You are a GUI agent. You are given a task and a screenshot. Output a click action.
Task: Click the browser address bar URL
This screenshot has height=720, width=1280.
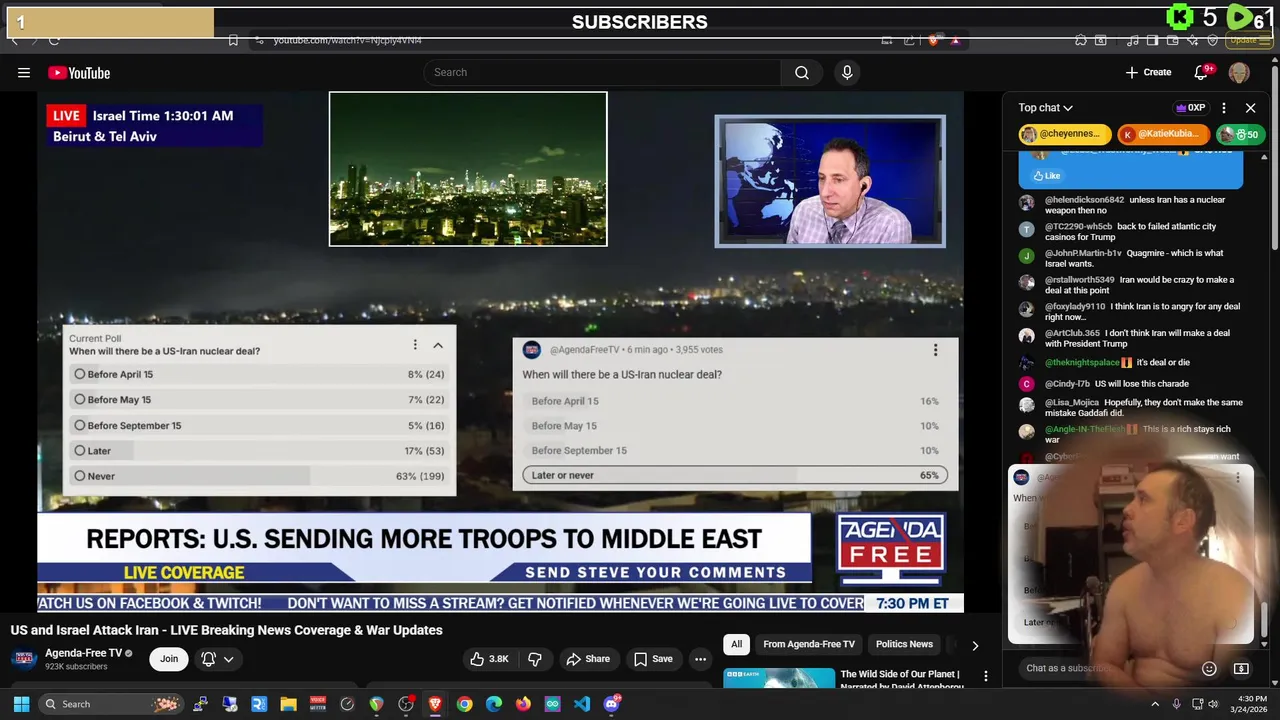347,40
